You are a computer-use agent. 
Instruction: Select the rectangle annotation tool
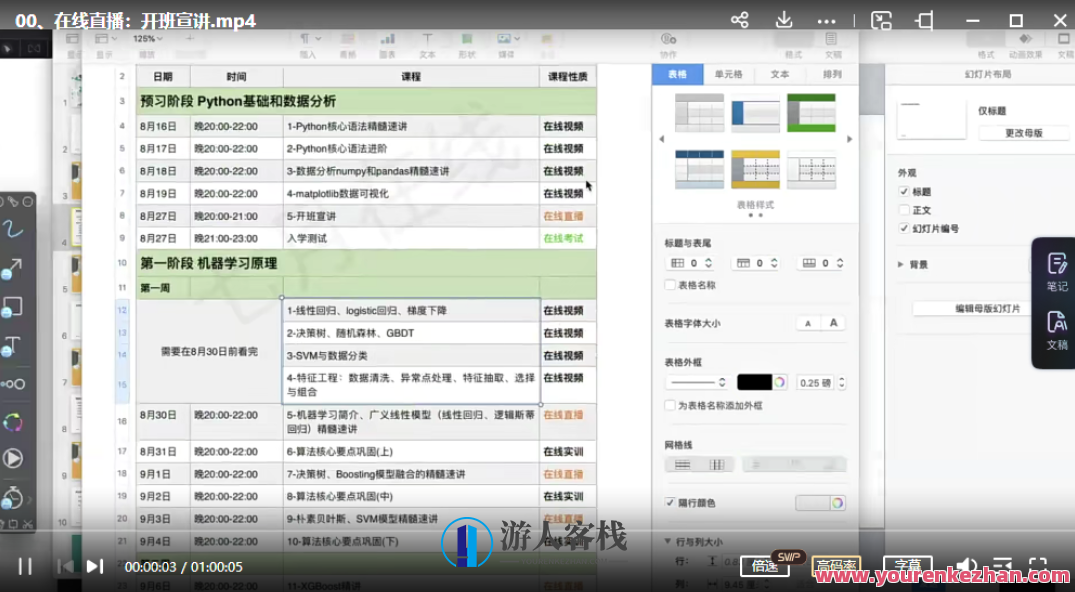[x=15, y=307]
